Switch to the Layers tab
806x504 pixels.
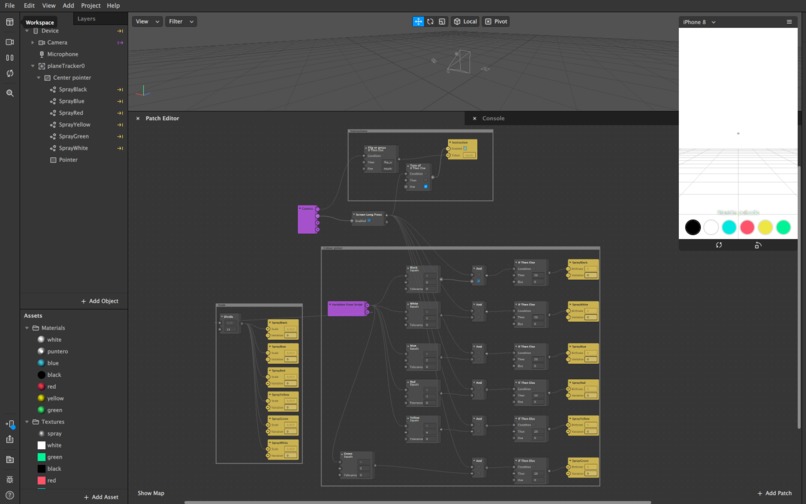pos(86,19)
